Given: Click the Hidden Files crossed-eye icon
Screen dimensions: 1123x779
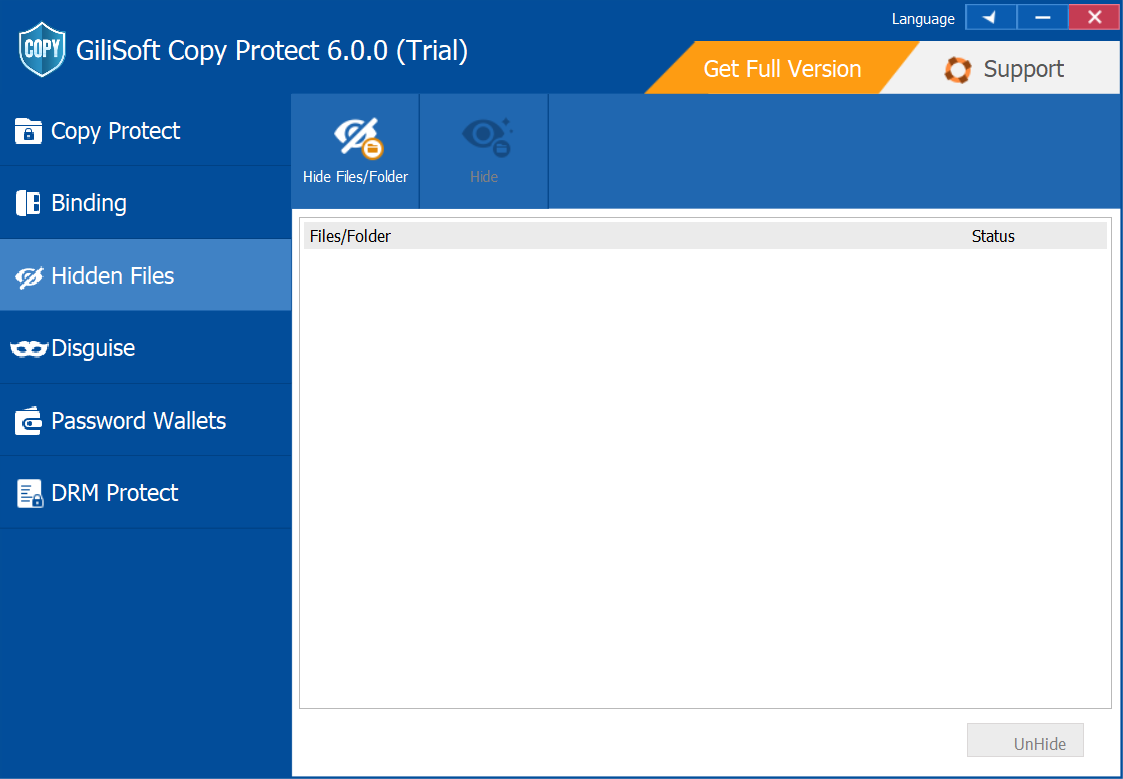Looking at the screenshot, I should (x=29, y=277).
